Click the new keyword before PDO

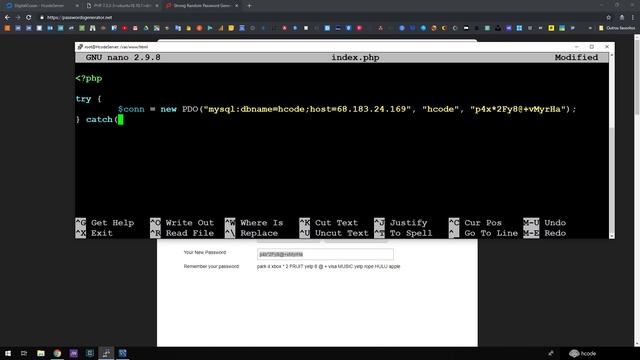[x=168, y=109]
